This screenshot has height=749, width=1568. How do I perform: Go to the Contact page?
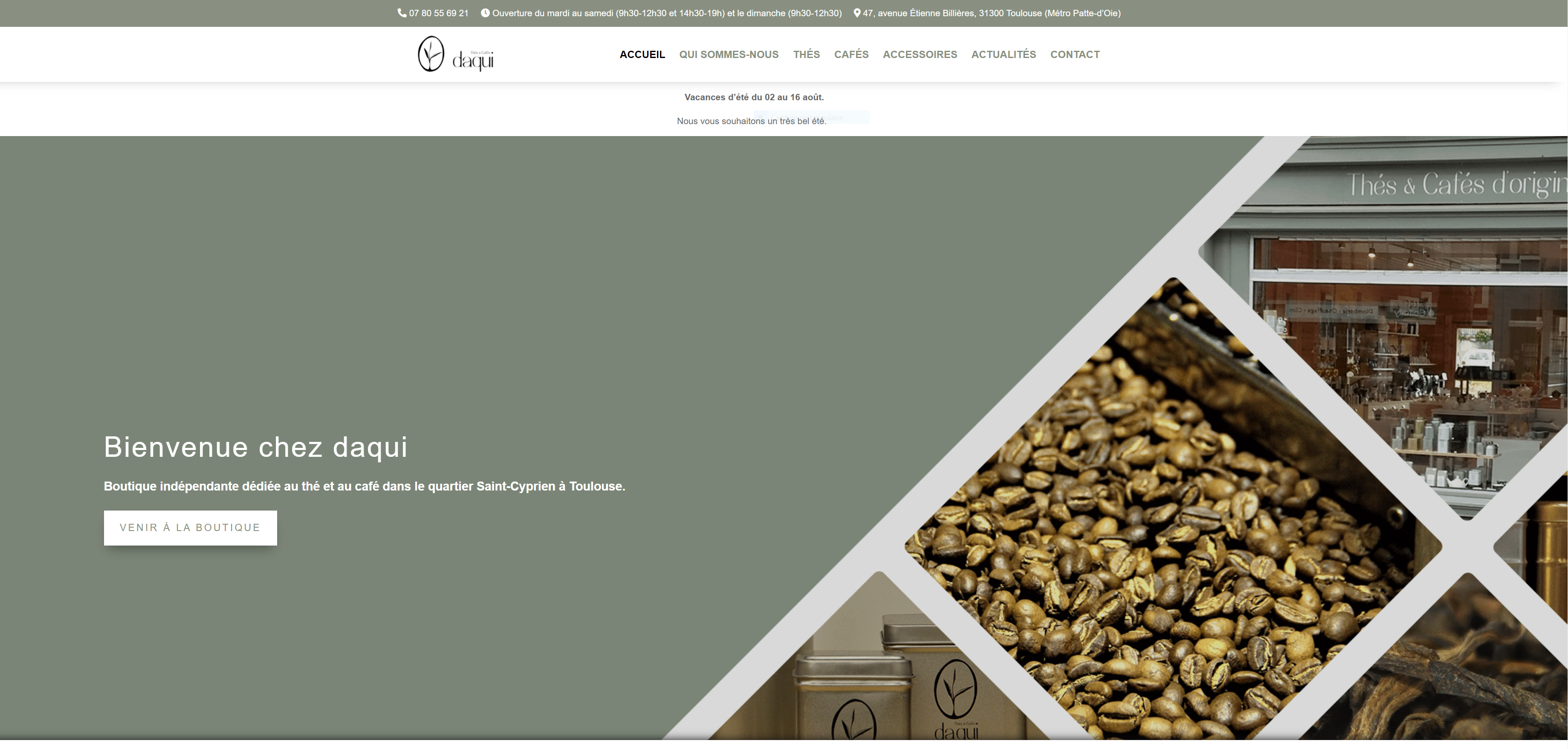[x=1074, y=55]
